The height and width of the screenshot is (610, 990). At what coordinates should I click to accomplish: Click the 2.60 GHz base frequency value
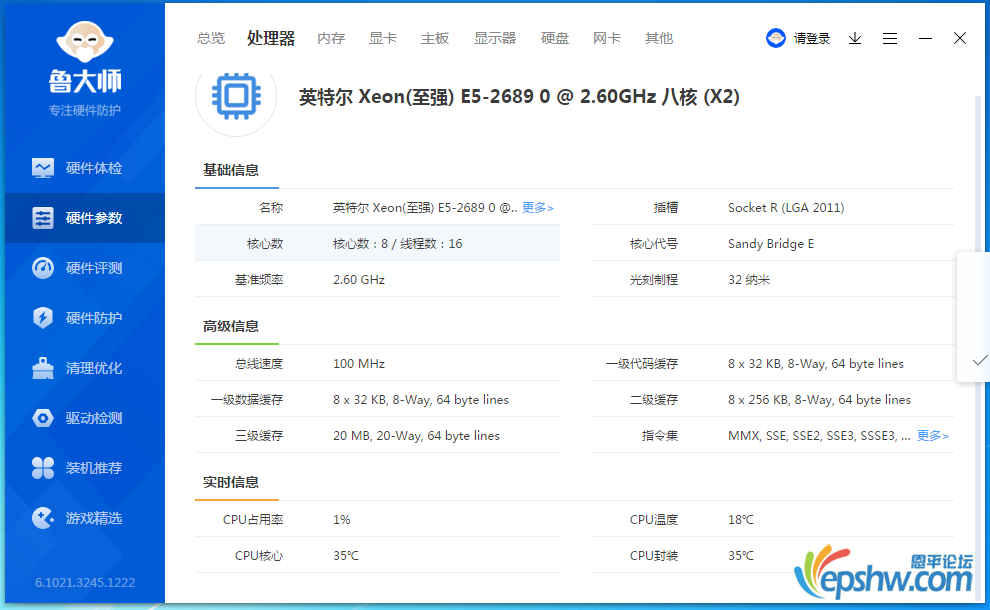click(359, 280)
